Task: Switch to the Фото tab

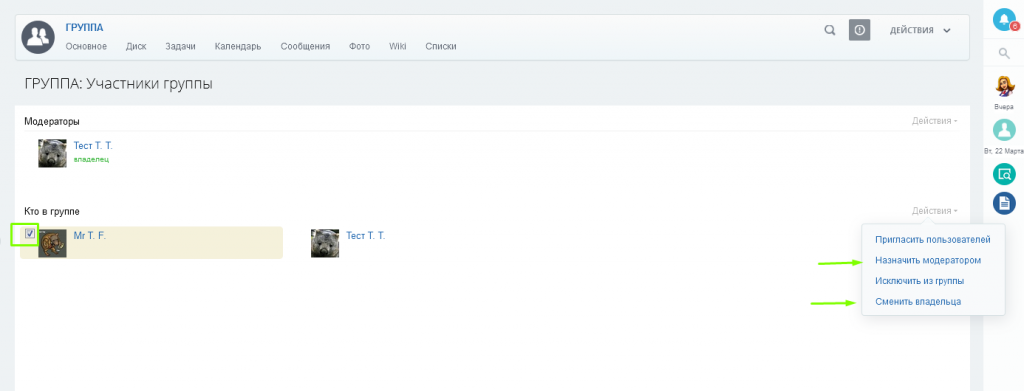Action: coord(359,46)
